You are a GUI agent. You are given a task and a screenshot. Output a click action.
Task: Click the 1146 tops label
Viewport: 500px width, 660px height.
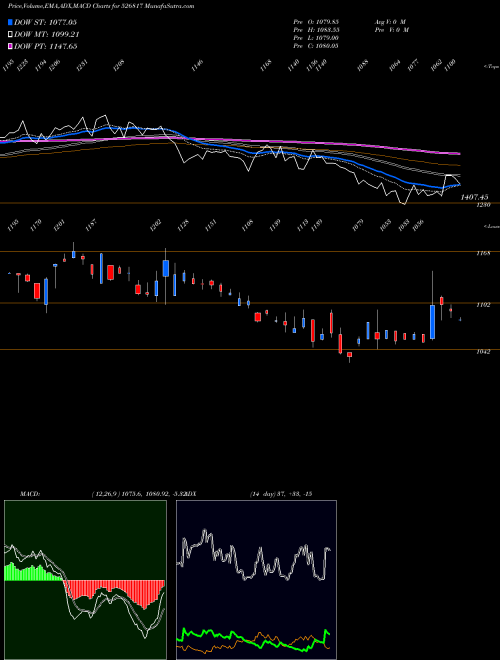click(197, 65)
